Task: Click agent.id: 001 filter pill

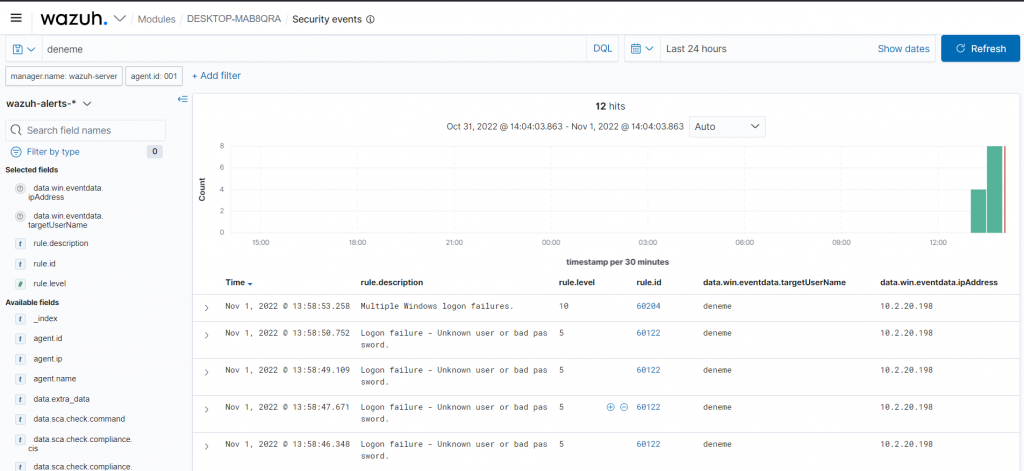Action: point(153,76)
